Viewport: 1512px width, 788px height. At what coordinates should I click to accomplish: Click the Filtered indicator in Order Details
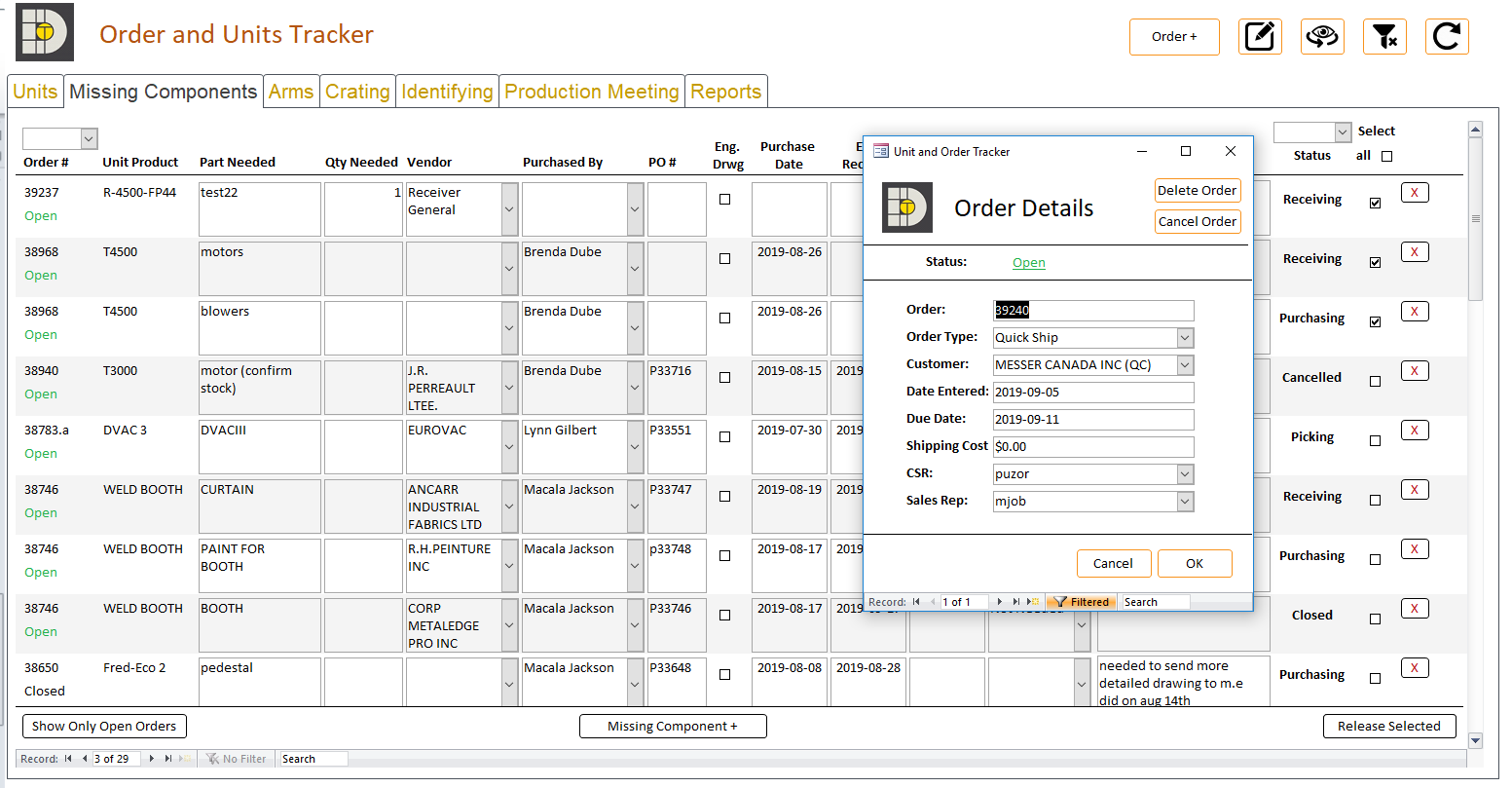[1082, 602]
